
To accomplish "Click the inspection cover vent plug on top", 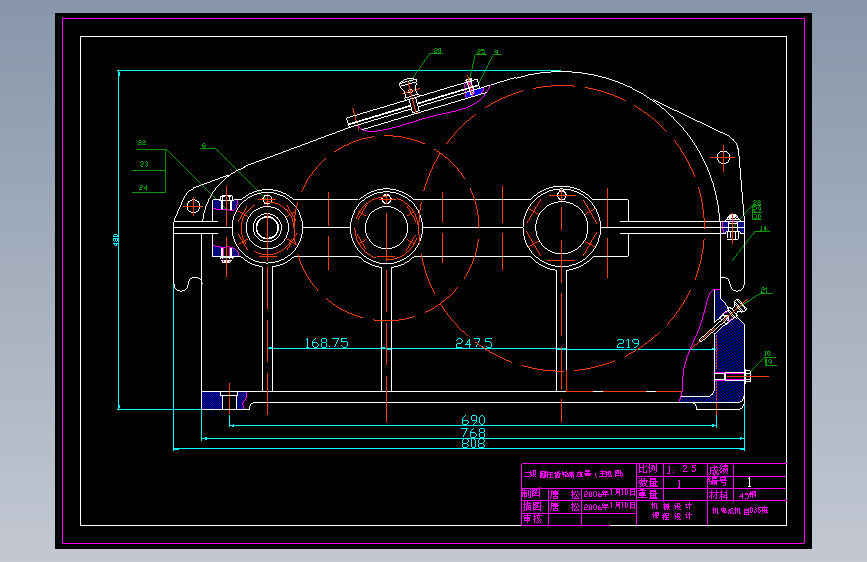I will 410,94.
